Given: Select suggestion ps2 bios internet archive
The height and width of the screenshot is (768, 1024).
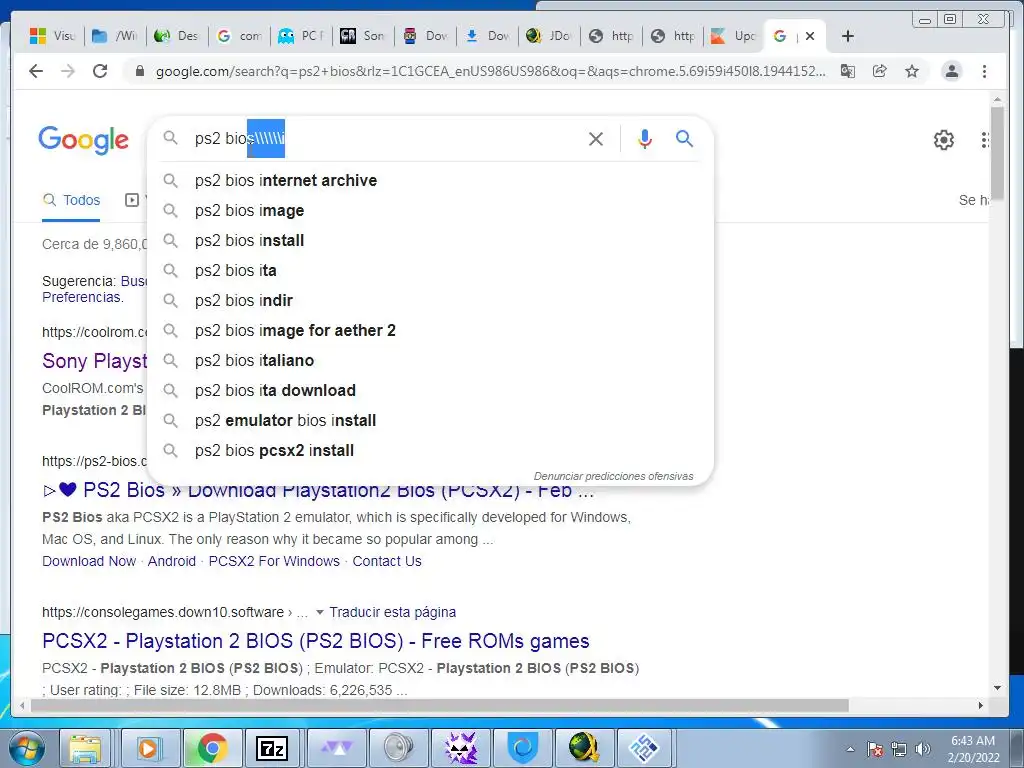Looking at the screenshot, I should tap(431, 180).
